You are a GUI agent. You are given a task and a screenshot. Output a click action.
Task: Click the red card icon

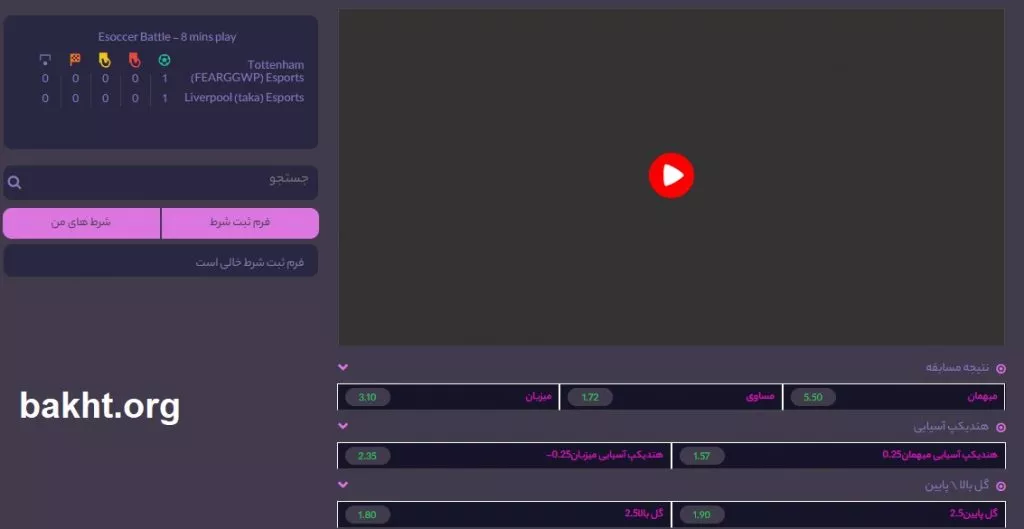pos(135,60)
